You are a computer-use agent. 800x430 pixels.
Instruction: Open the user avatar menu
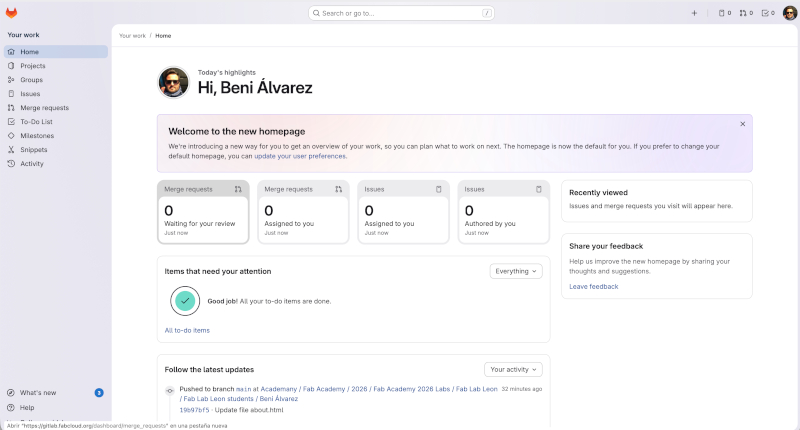click(789, 13)
